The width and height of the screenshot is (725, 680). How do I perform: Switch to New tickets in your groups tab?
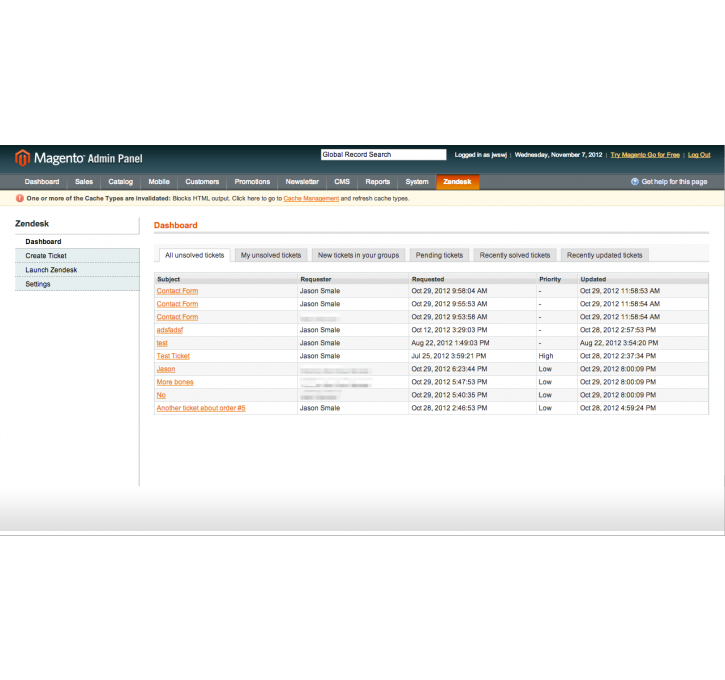pos(358,255)
